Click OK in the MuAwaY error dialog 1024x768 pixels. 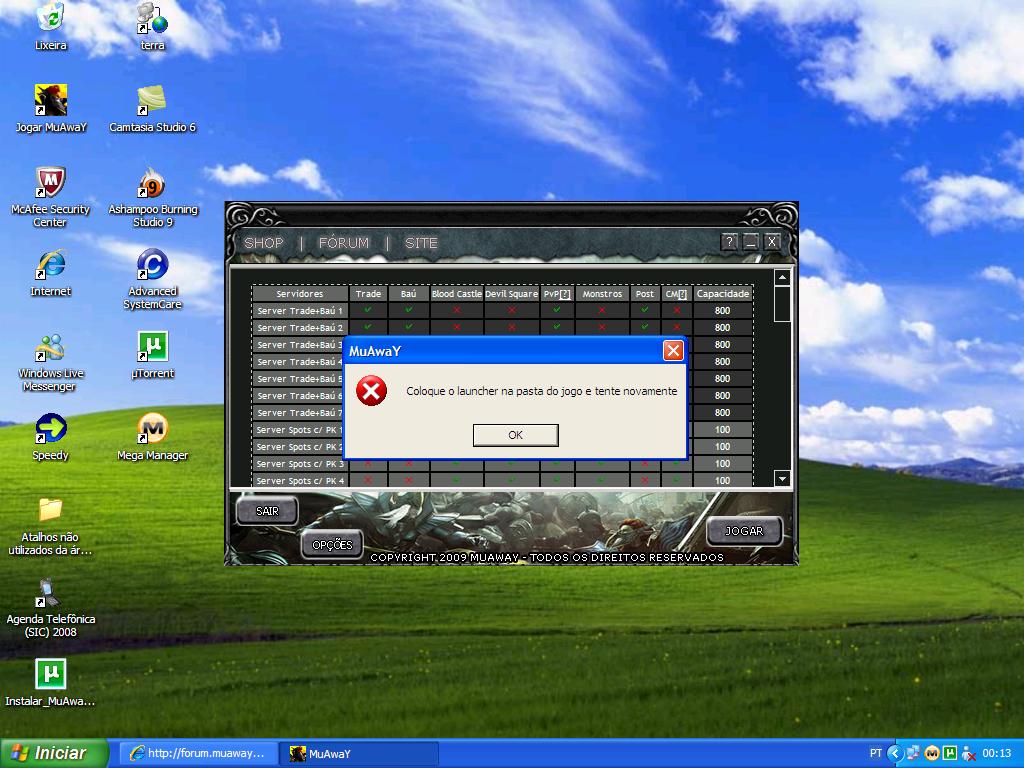click(515, 435)
